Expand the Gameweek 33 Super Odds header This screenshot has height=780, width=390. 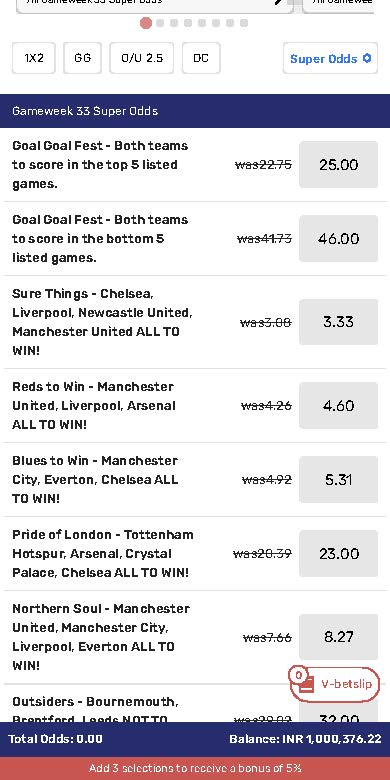point(195,110)
